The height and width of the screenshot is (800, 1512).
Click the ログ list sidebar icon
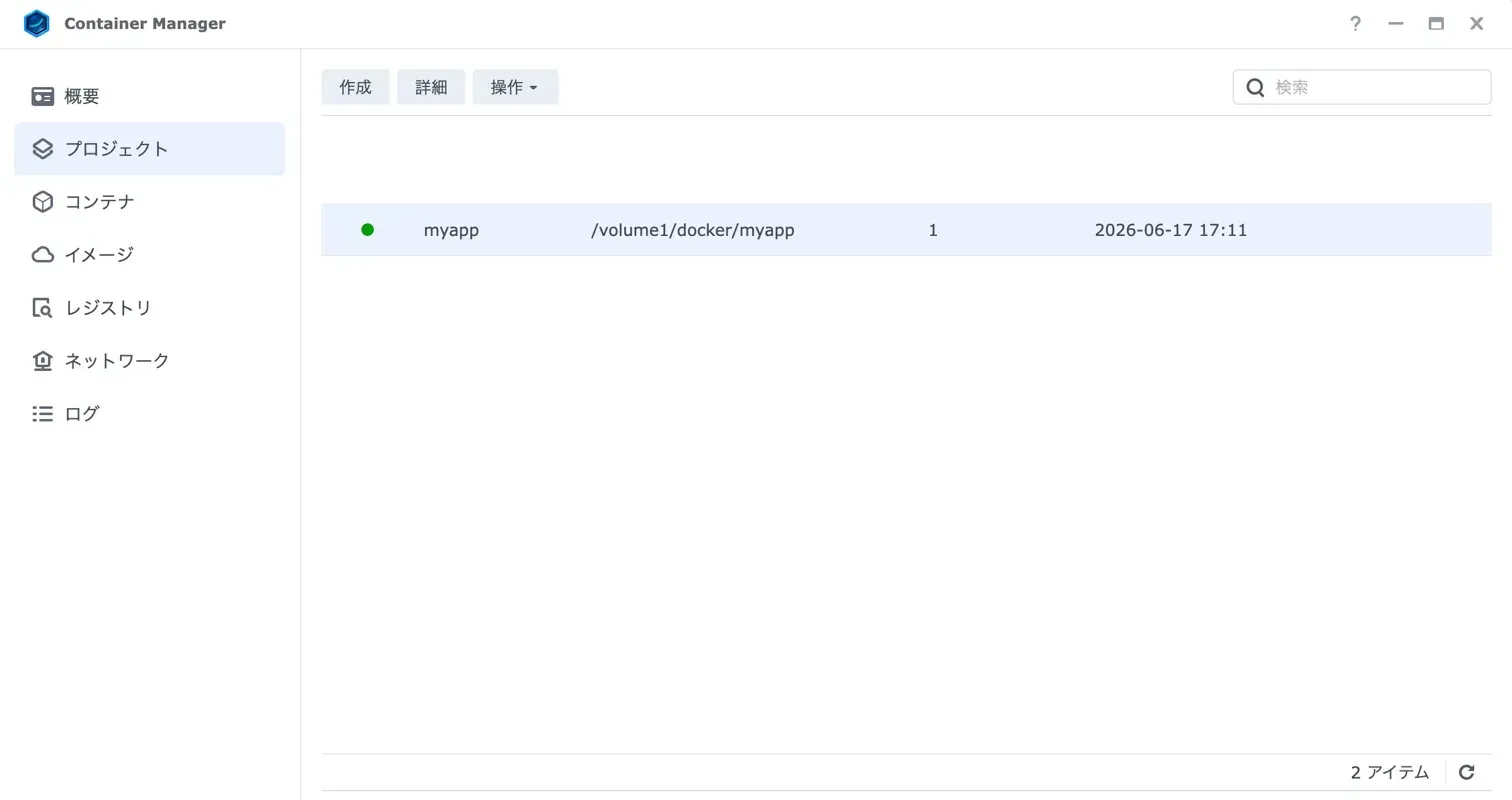42,414
